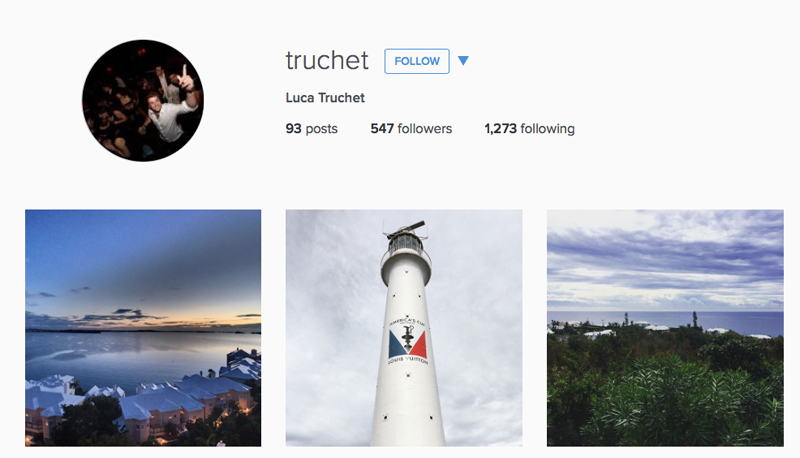800x458 pixels.
Task: Click the America's Cup logo on lighthouse
Action: point(408,341)
